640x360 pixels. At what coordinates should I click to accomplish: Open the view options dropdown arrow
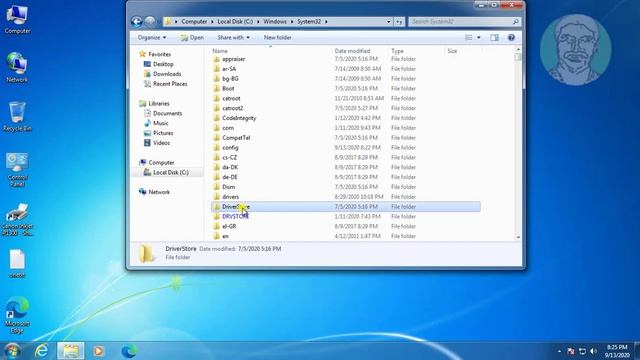[478, 38]
